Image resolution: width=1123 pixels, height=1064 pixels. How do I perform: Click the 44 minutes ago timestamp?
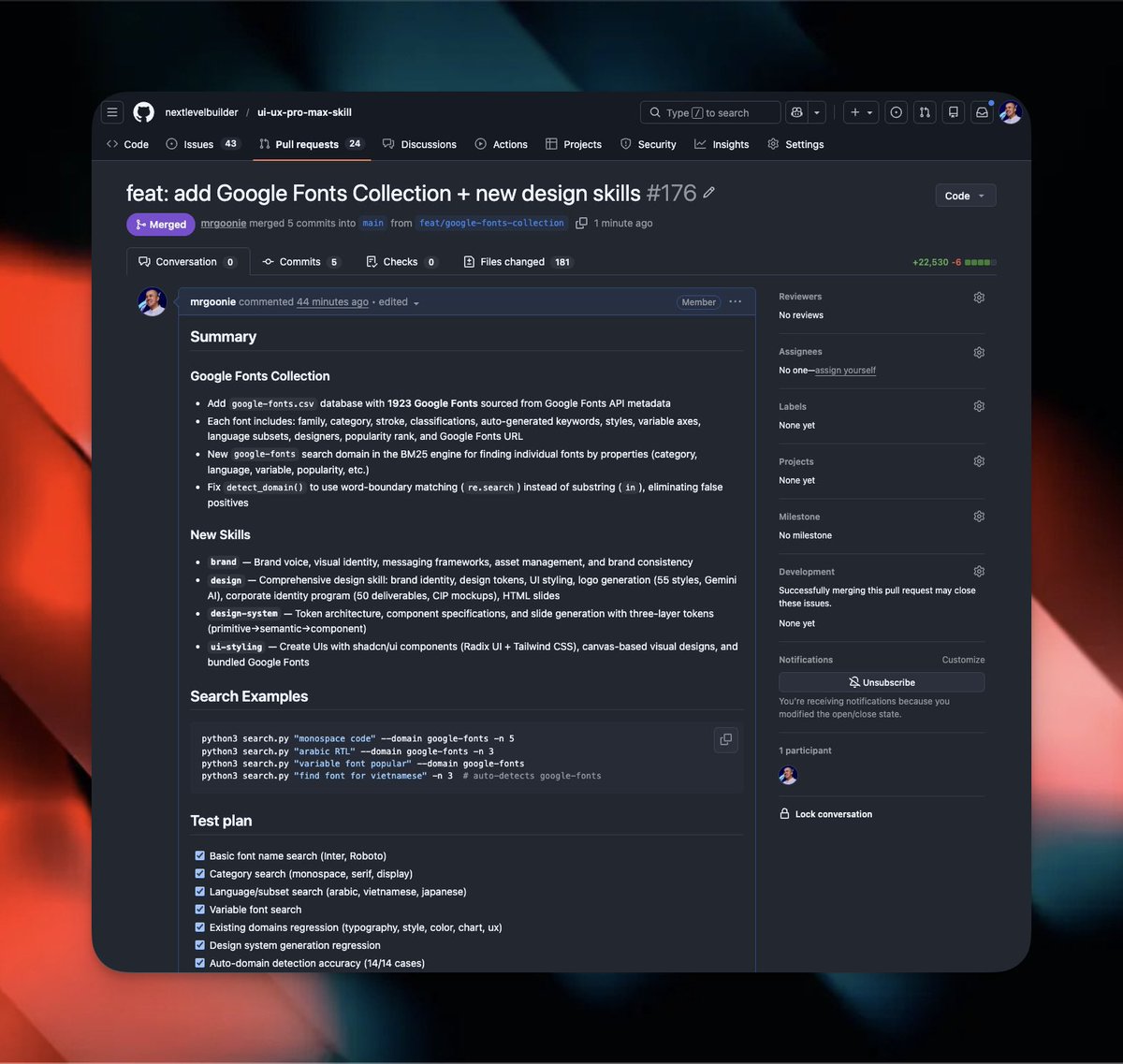tap(332, 301)
